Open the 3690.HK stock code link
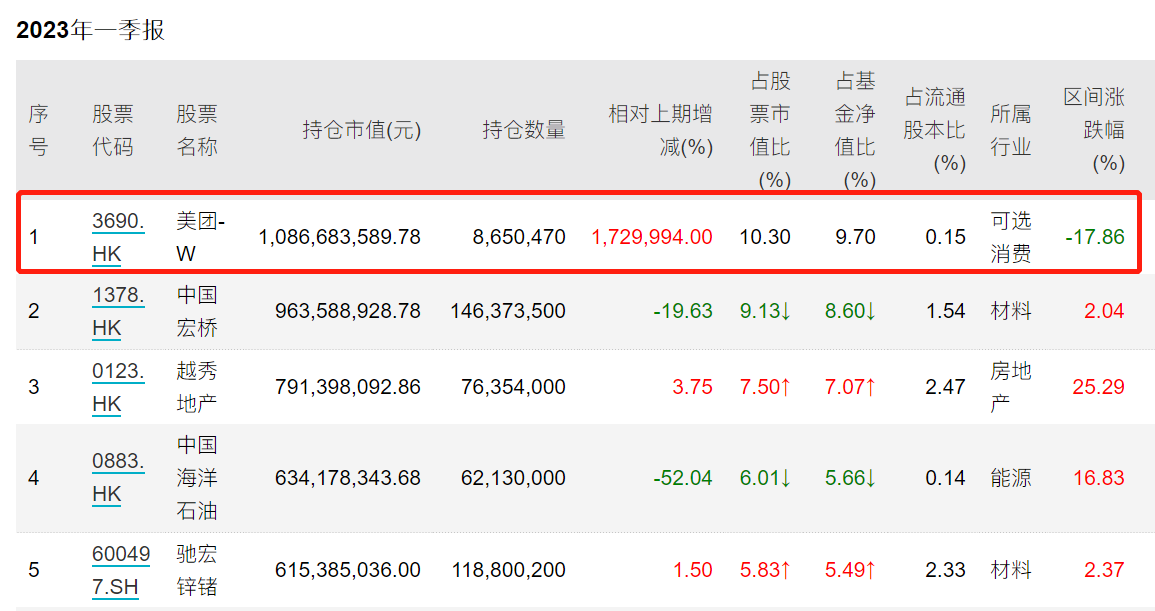Viewport: 1155px width, 611px height. 117,237
